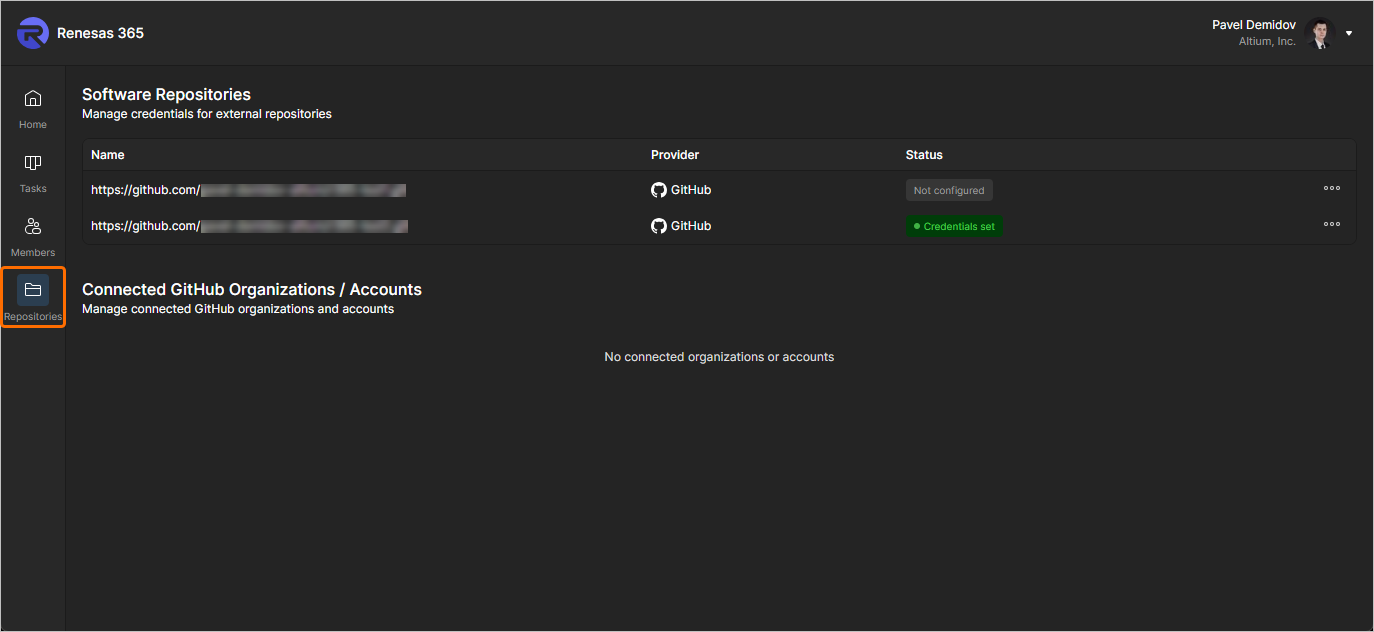Open the Members sidebar icon
Viewport: 1374px width, 632px height.
tap(33, 227)
